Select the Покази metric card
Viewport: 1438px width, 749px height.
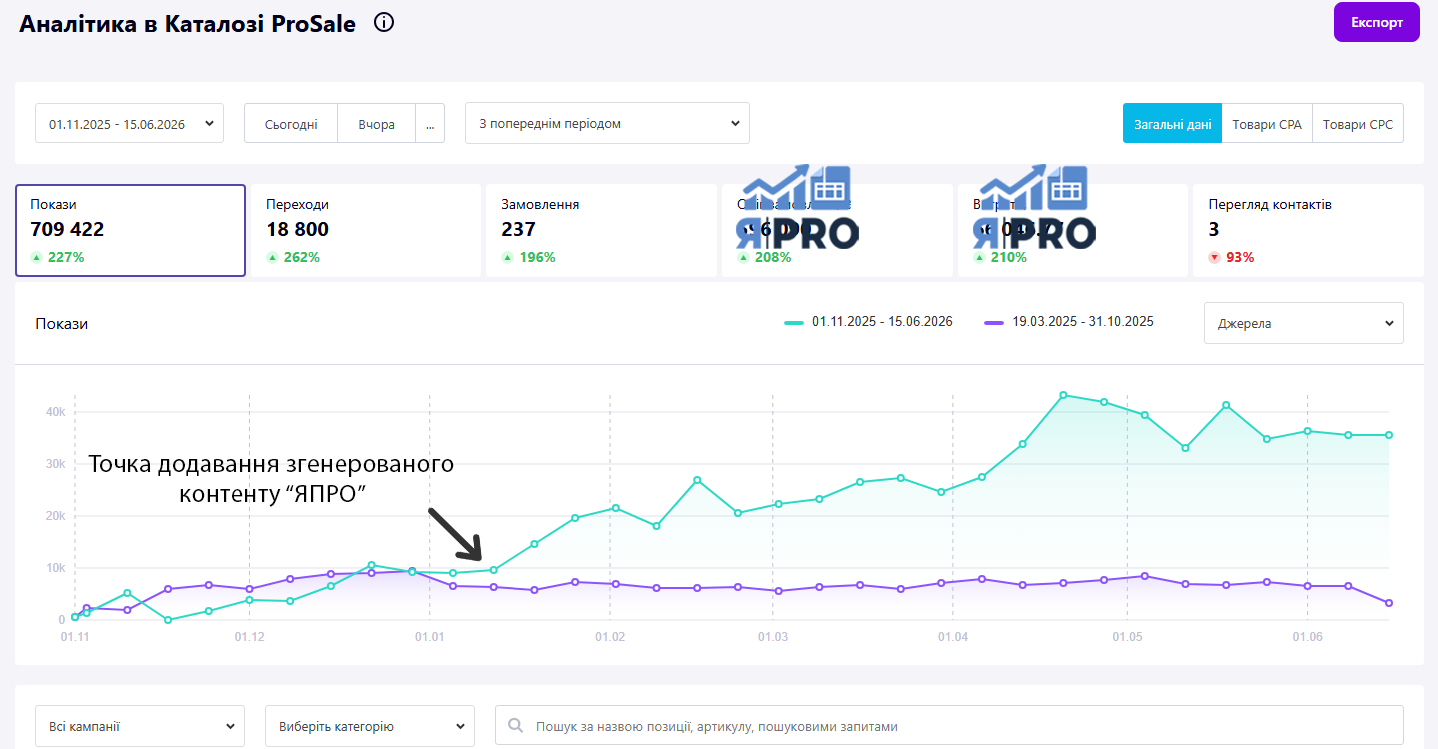130,230
